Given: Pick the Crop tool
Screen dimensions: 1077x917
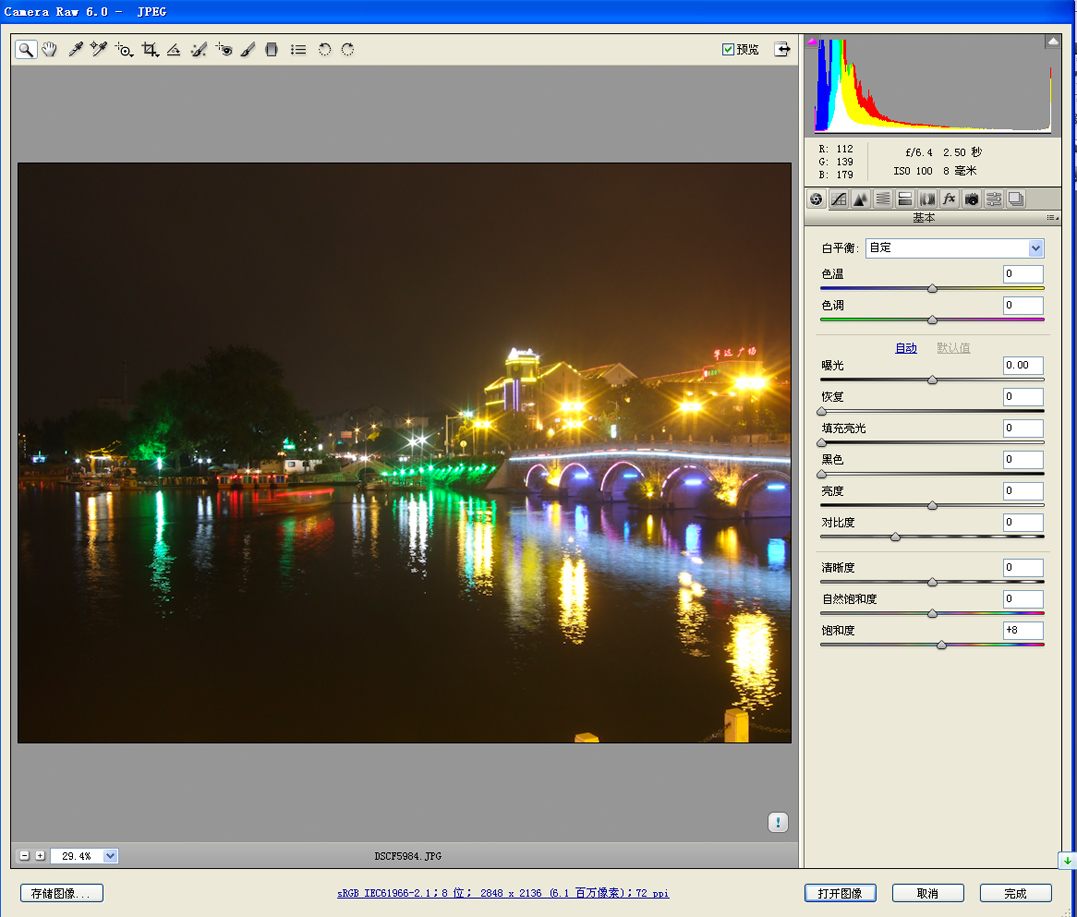Looking at the screenshot, I should point(149,49).
